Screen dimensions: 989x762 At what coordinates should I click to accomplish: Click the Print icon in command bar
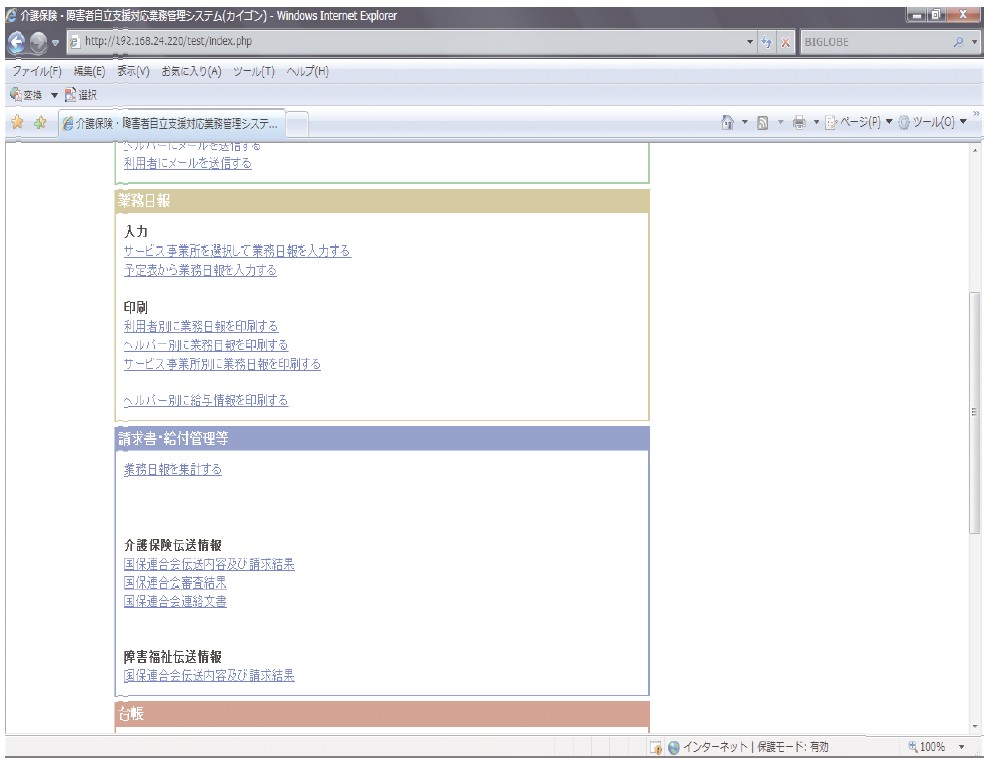[x=799, y=122]
